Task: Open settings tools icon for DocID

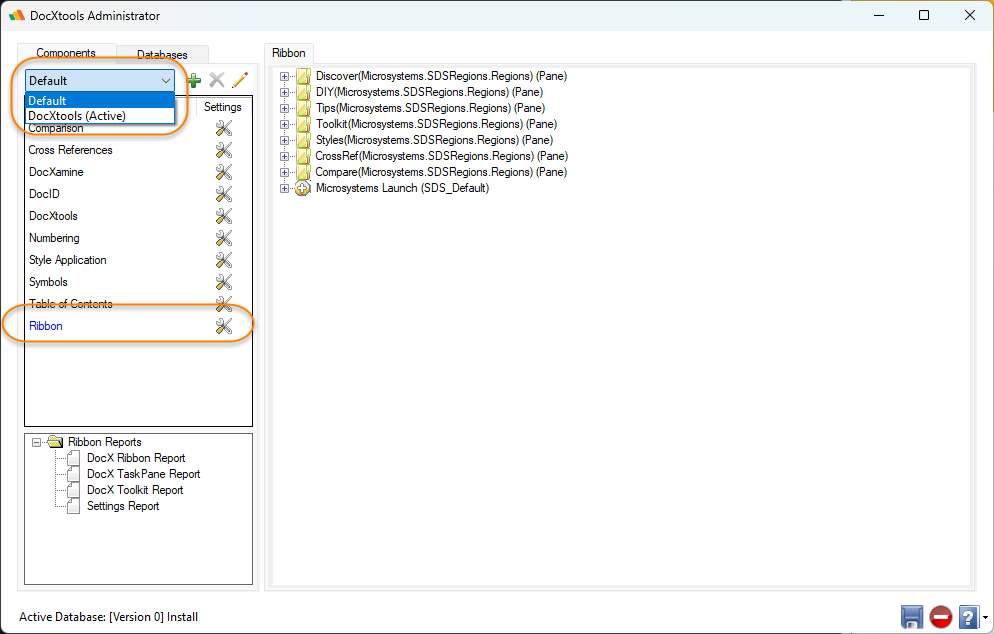Action: click(x=224, y=194)
